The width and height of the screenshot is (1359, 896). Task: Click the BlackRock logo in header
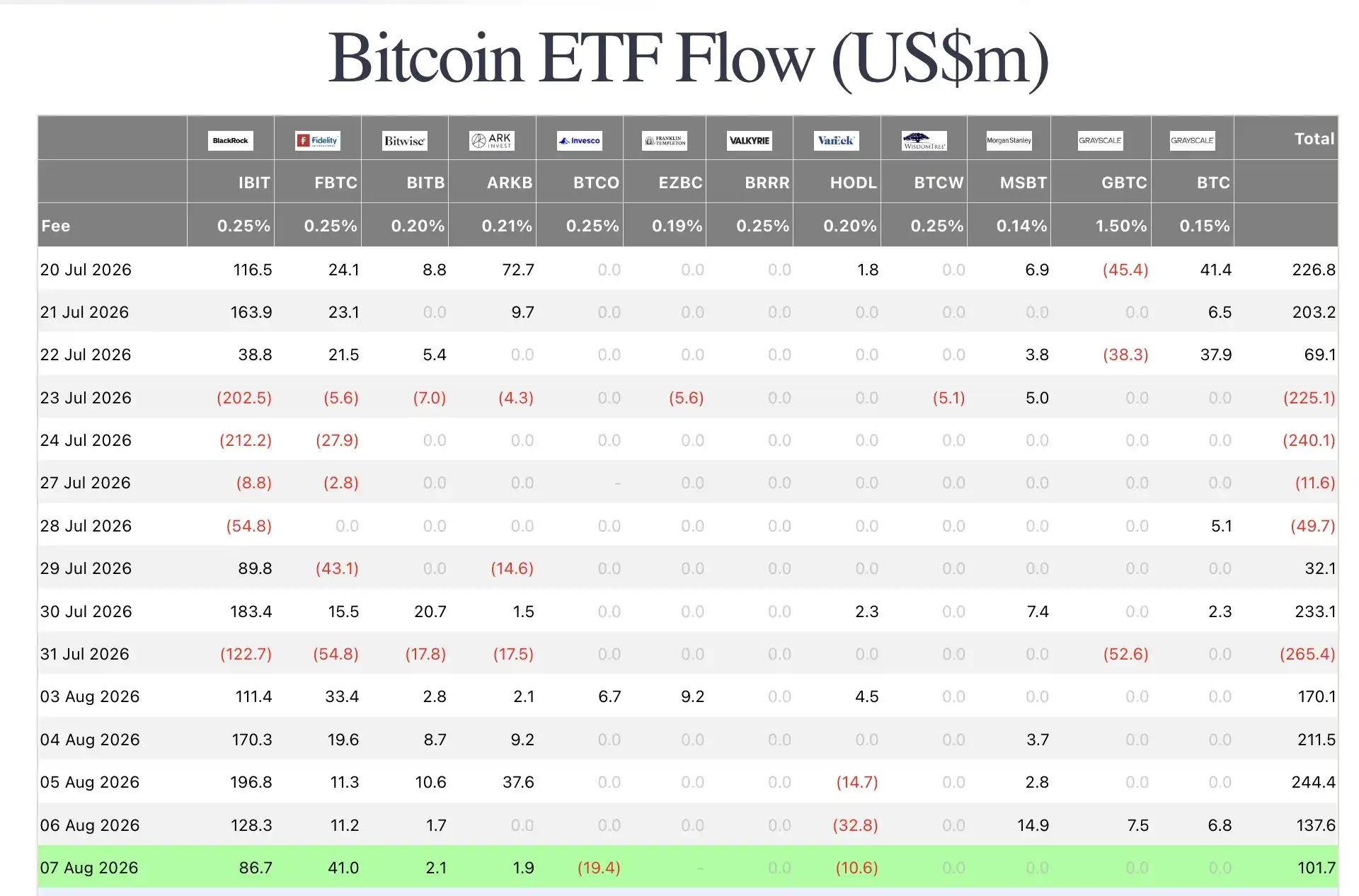tap(231, 140)
